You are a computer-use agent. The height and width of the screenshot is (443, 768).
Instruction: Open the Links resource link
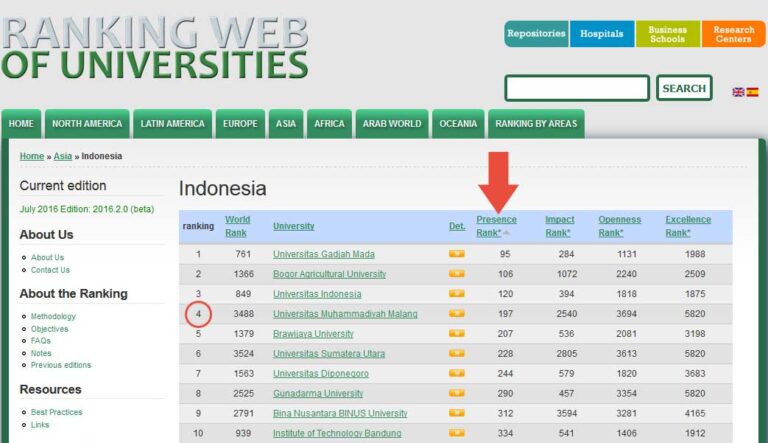click(40, 425)
